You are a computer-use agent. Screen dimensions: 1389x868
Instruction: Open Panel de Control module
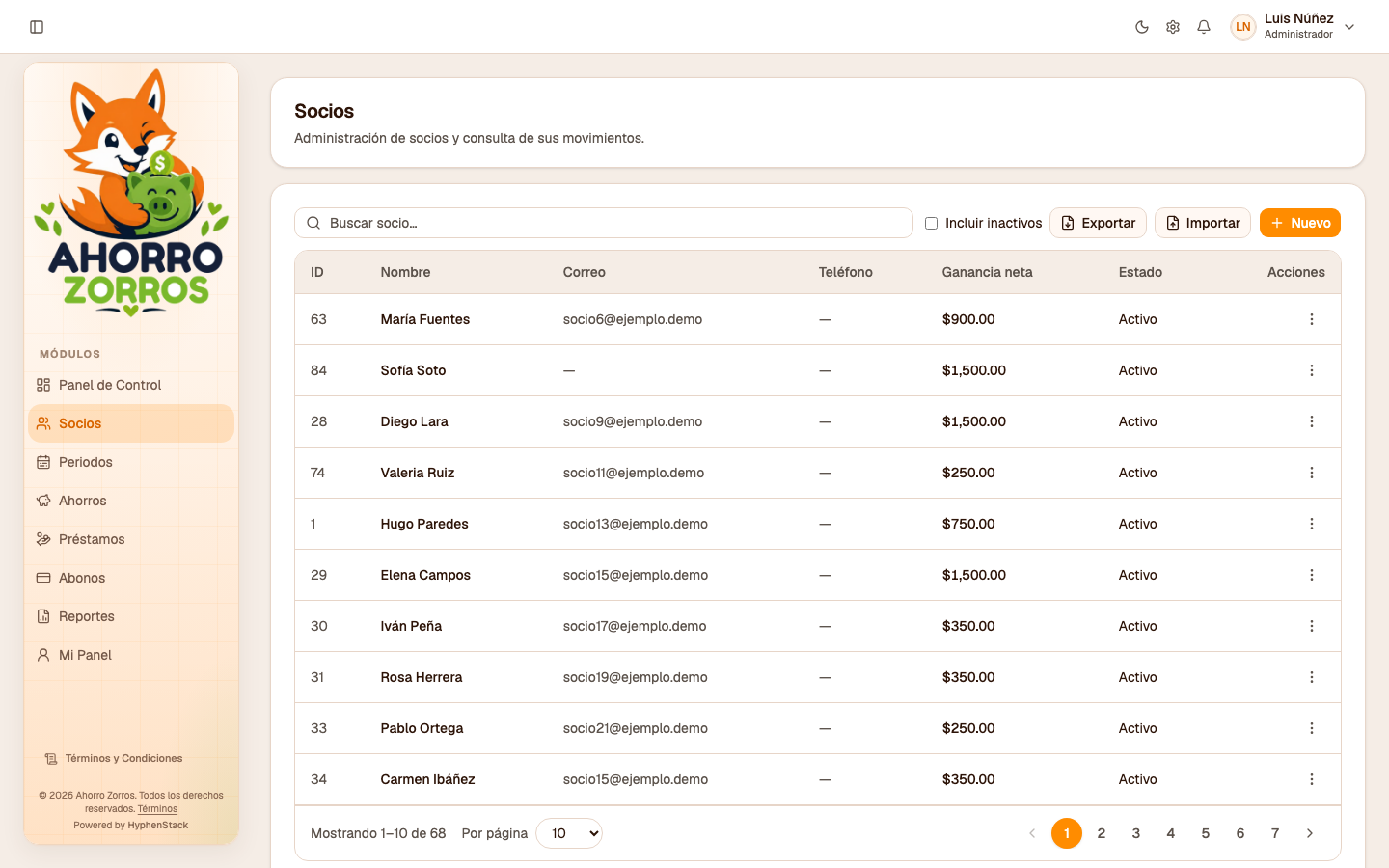point(131,385)
